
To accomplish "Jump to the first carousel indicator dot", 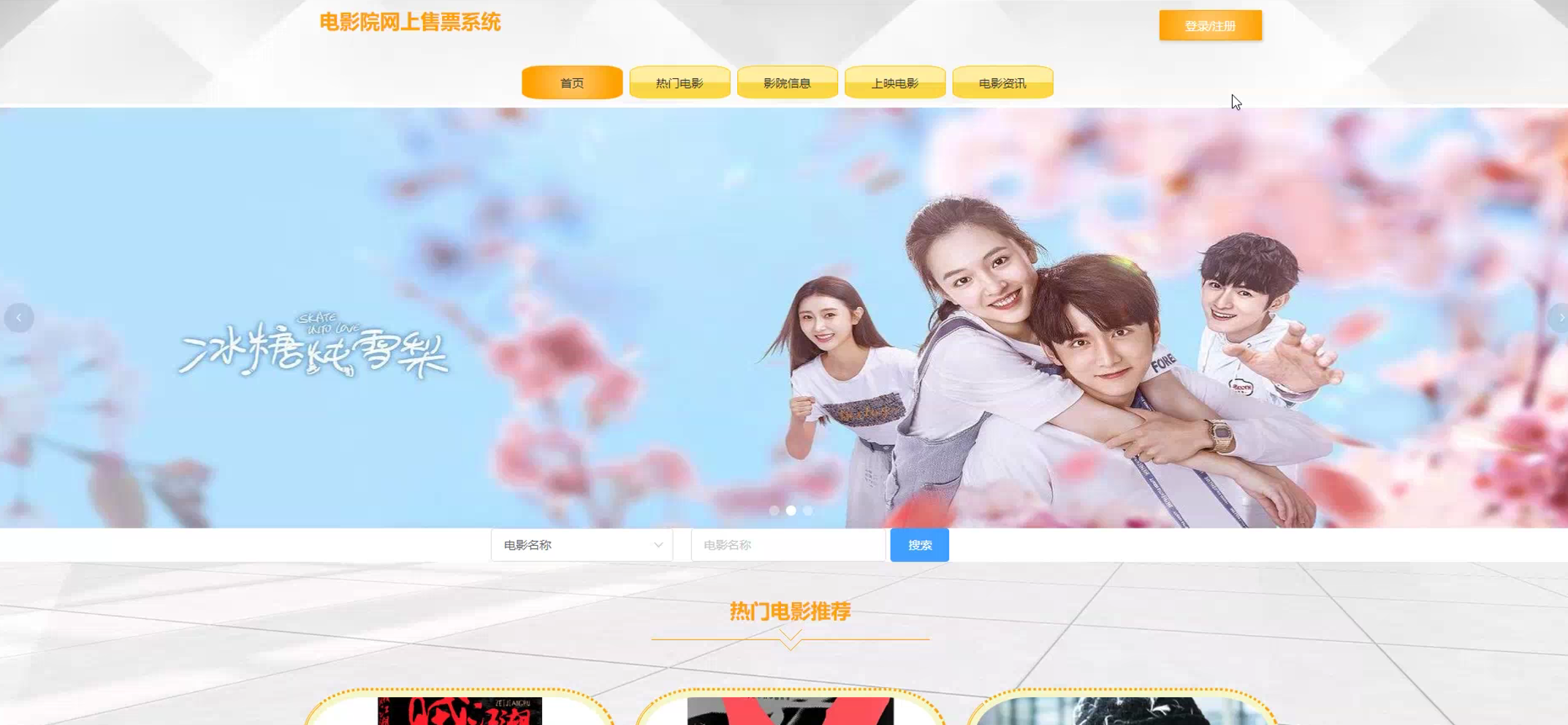I will [775, 511].
